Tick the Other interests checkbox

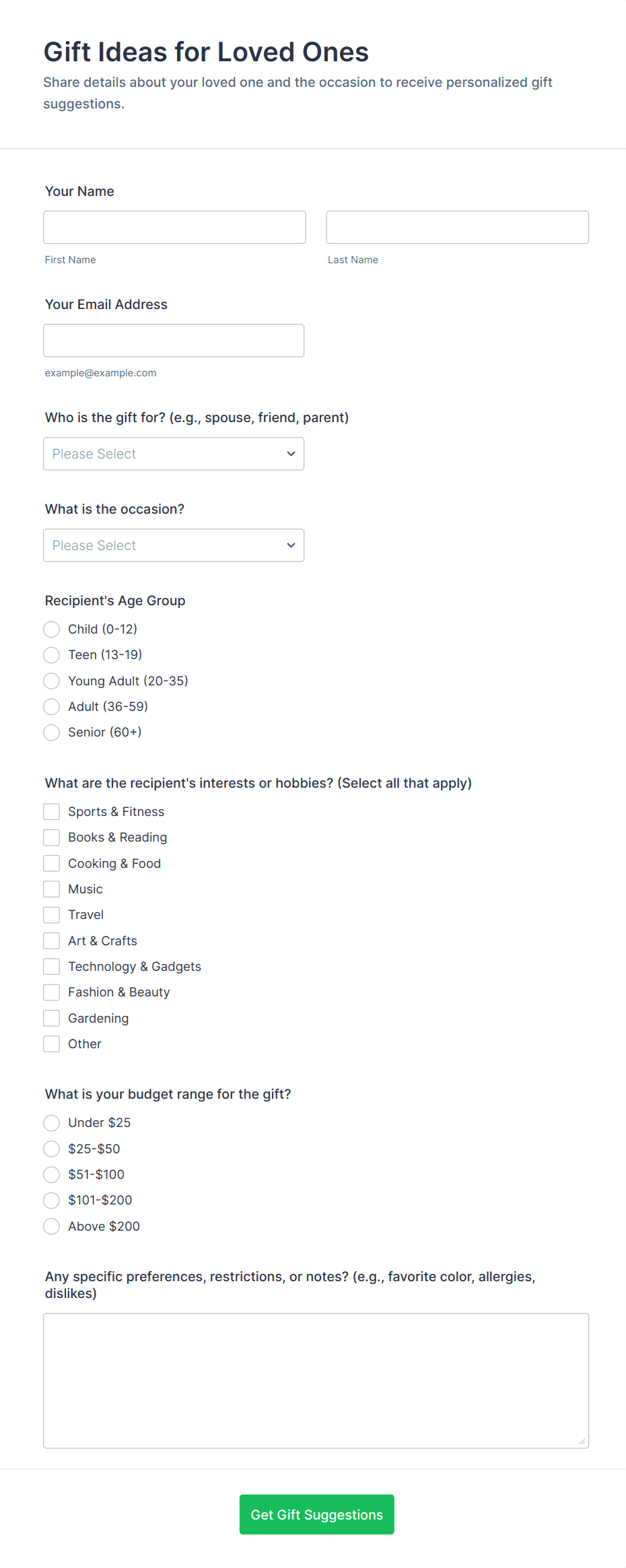pyautogui.click(x=51, y=1044)
